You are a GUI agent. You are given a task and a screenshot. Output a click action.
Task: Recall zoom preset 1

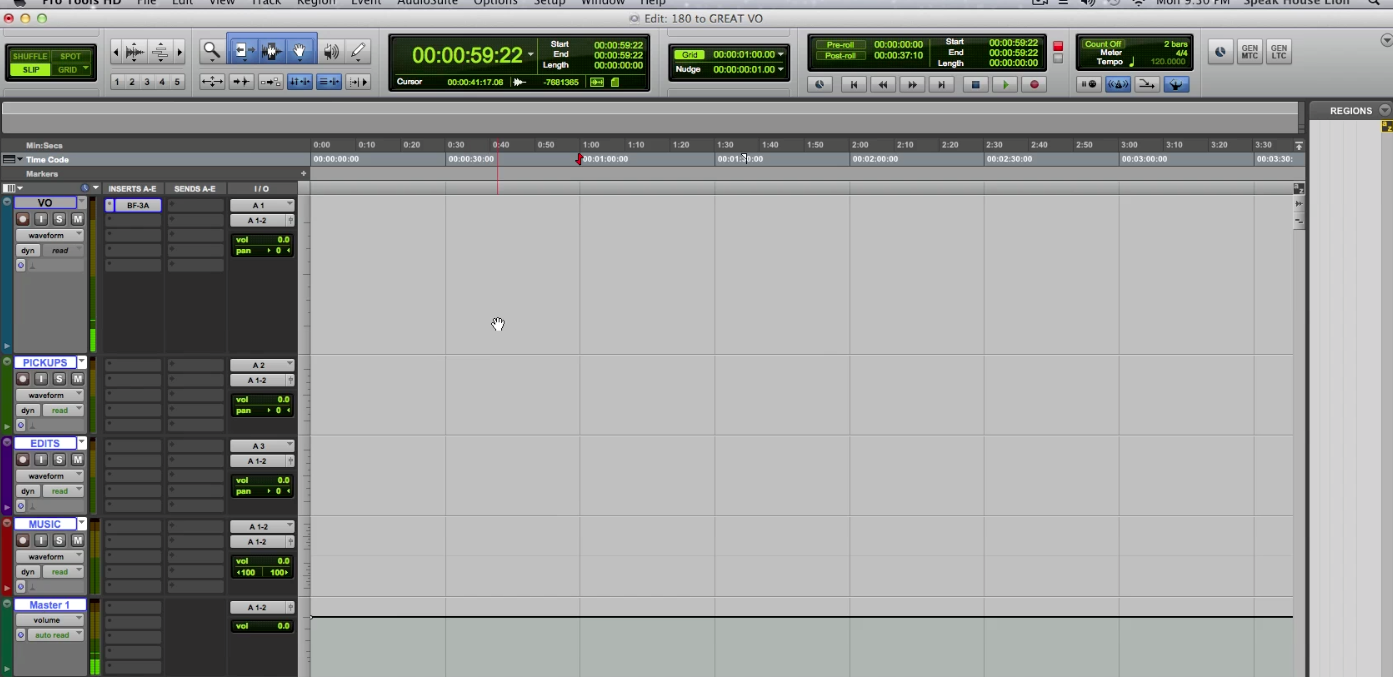click(117, 82)
